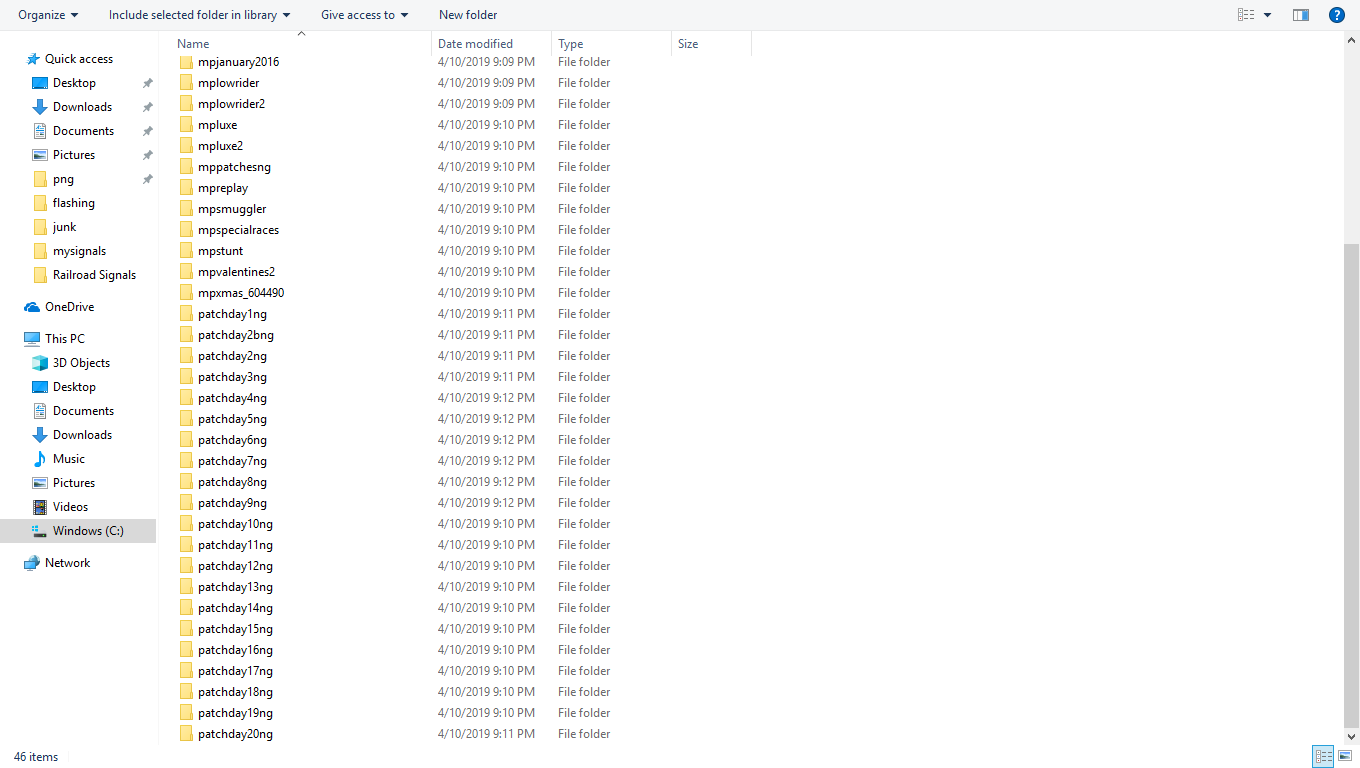Click the mysignals folder icon
Image resolution: width=1360 pixels, height=768 pixels.
point(40,251)
